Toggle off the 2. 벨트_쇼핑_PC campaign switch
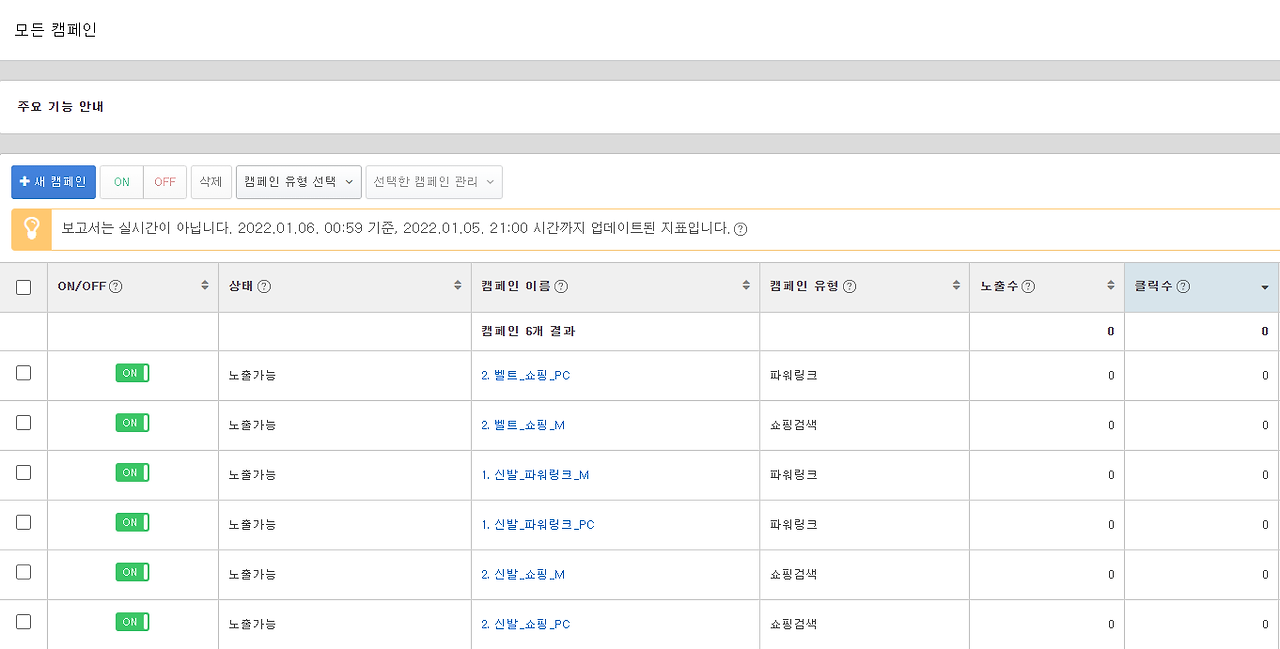The height and width of the screenshot is (649, 1280). coord(132,372)
